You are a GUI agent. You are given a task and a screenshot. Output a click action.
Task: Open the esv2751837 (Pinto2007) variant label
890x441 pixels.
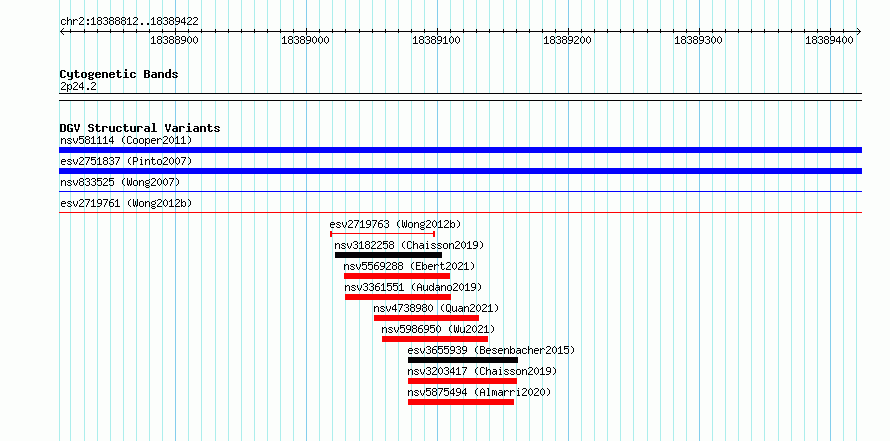pyautogui.click(x=126, y=161)
